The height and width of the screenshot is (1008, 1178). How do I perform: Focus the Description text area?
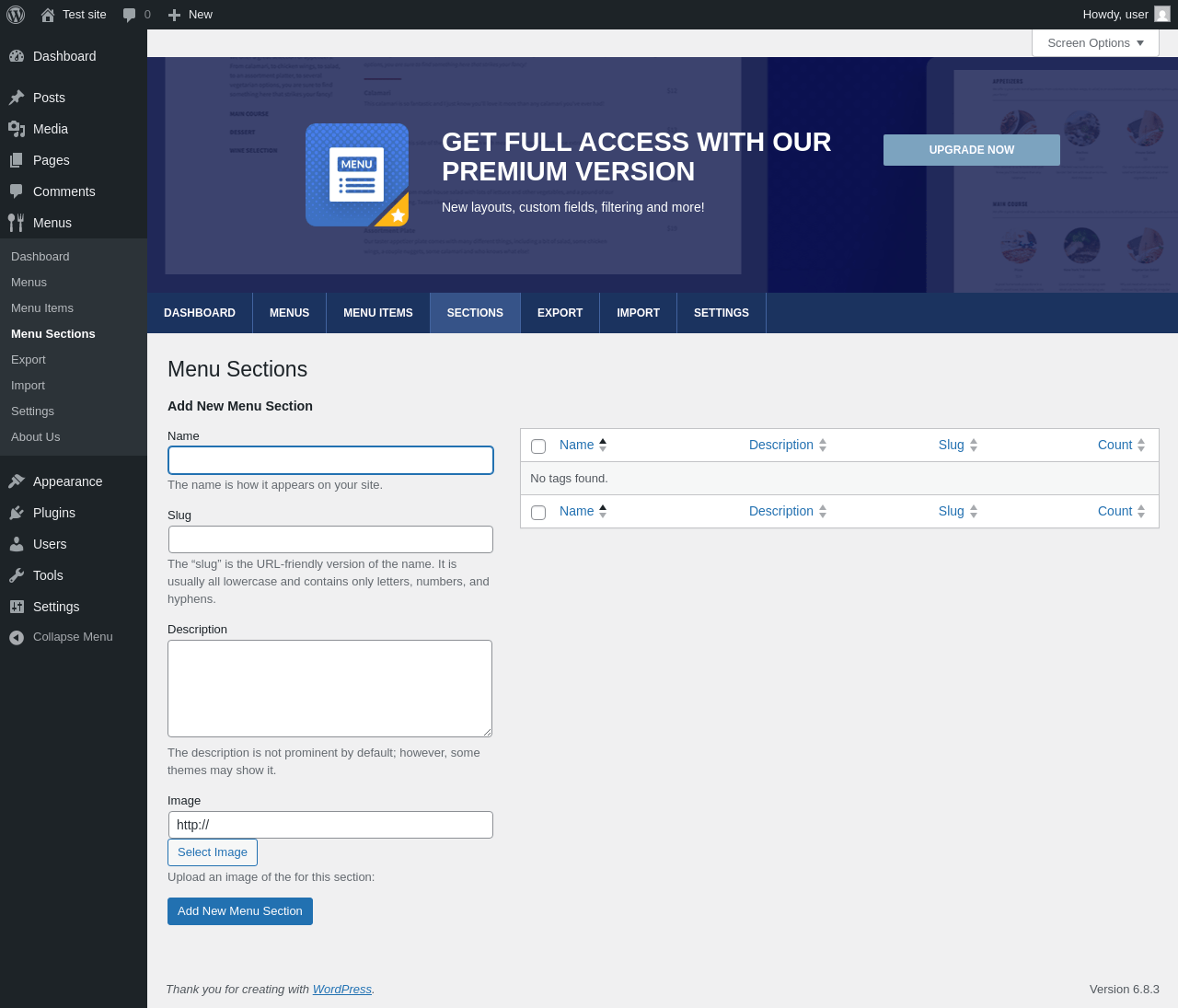(329, 689)
